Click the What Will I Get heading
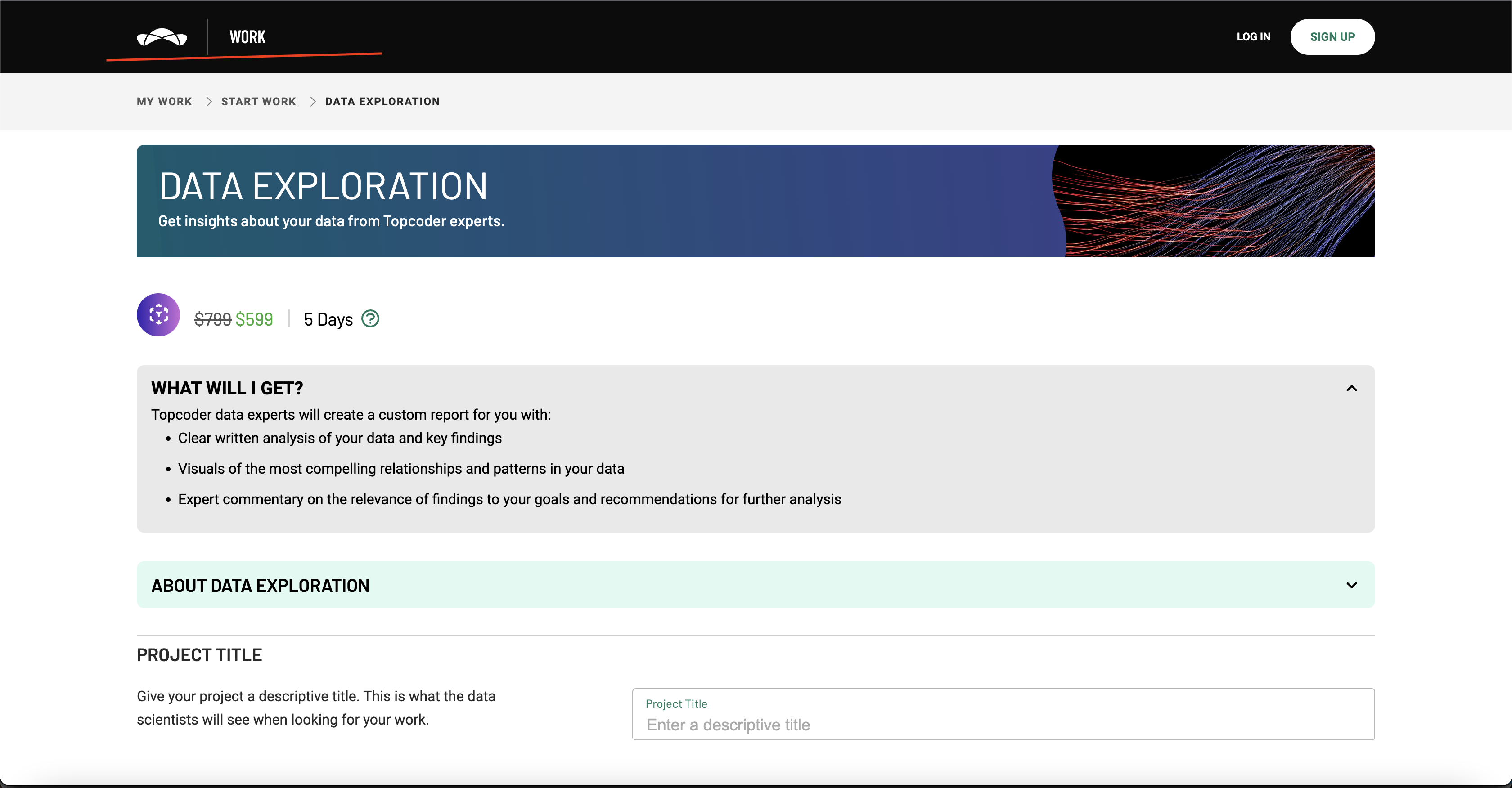This screenshot has height=788, width=1512. 227,389
